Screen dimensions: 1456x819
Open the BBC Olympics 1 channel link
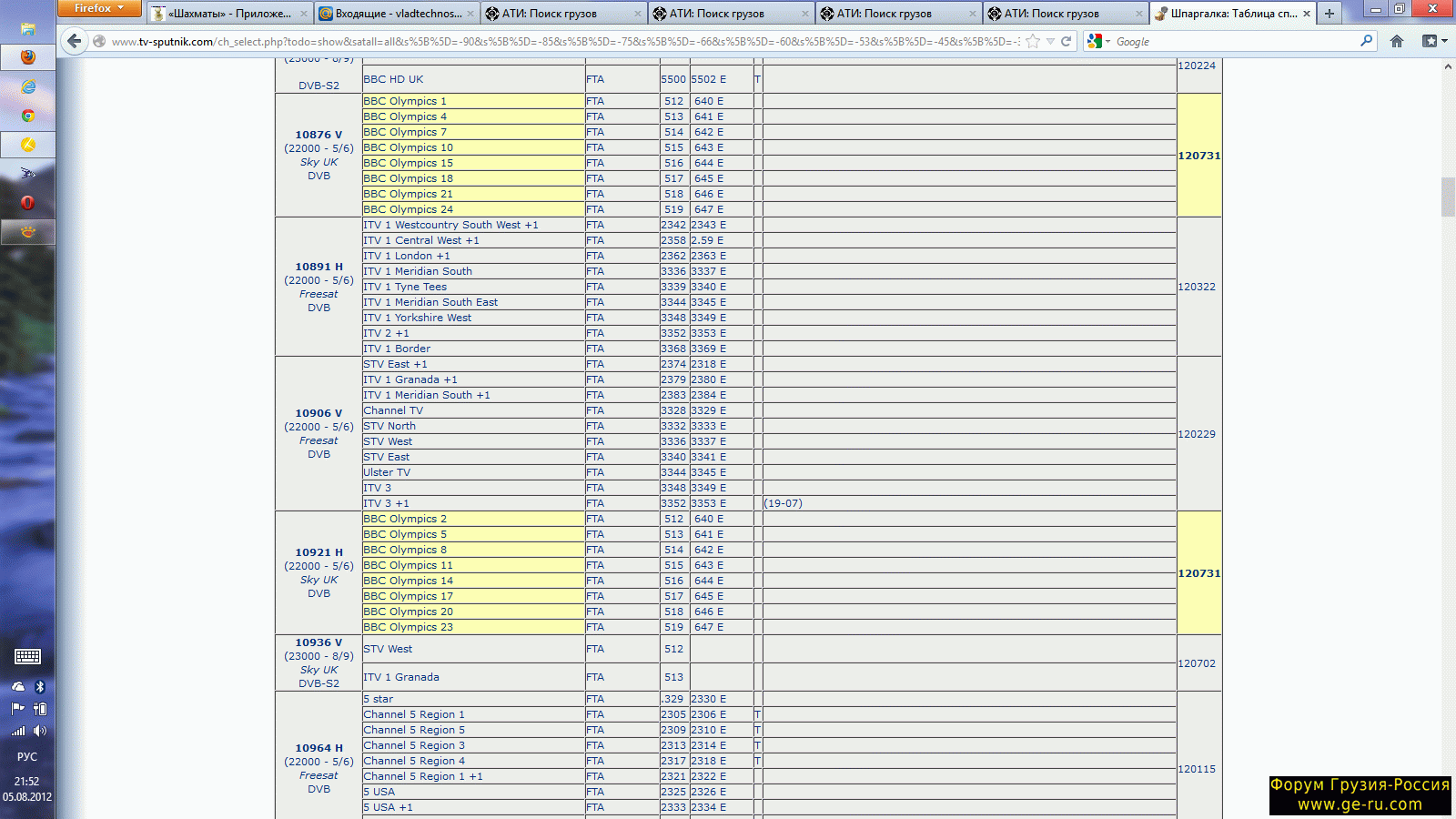(x=405, y=101)
